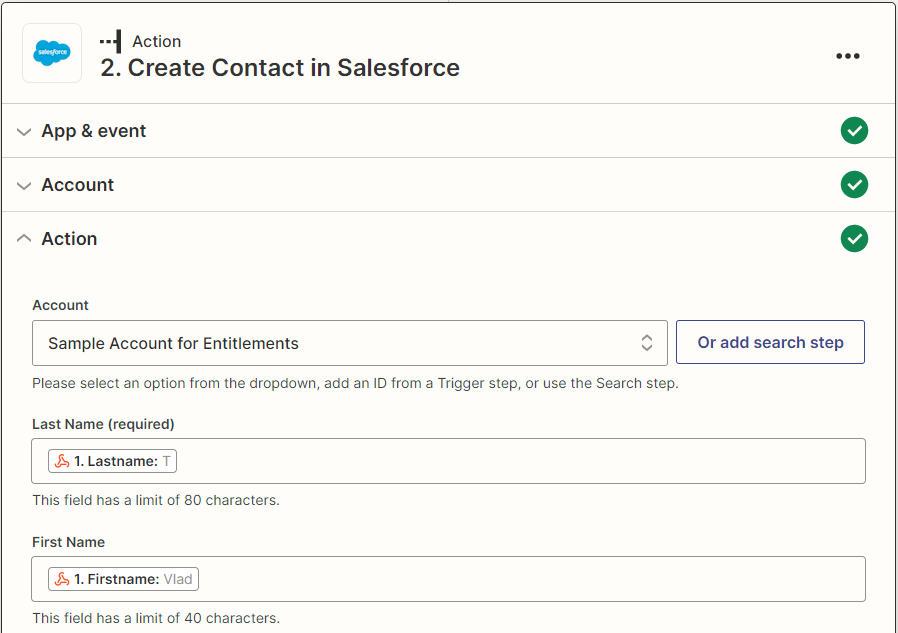Select the 1. Firstname: Vlad mapped pill

(x=124, y=579)
